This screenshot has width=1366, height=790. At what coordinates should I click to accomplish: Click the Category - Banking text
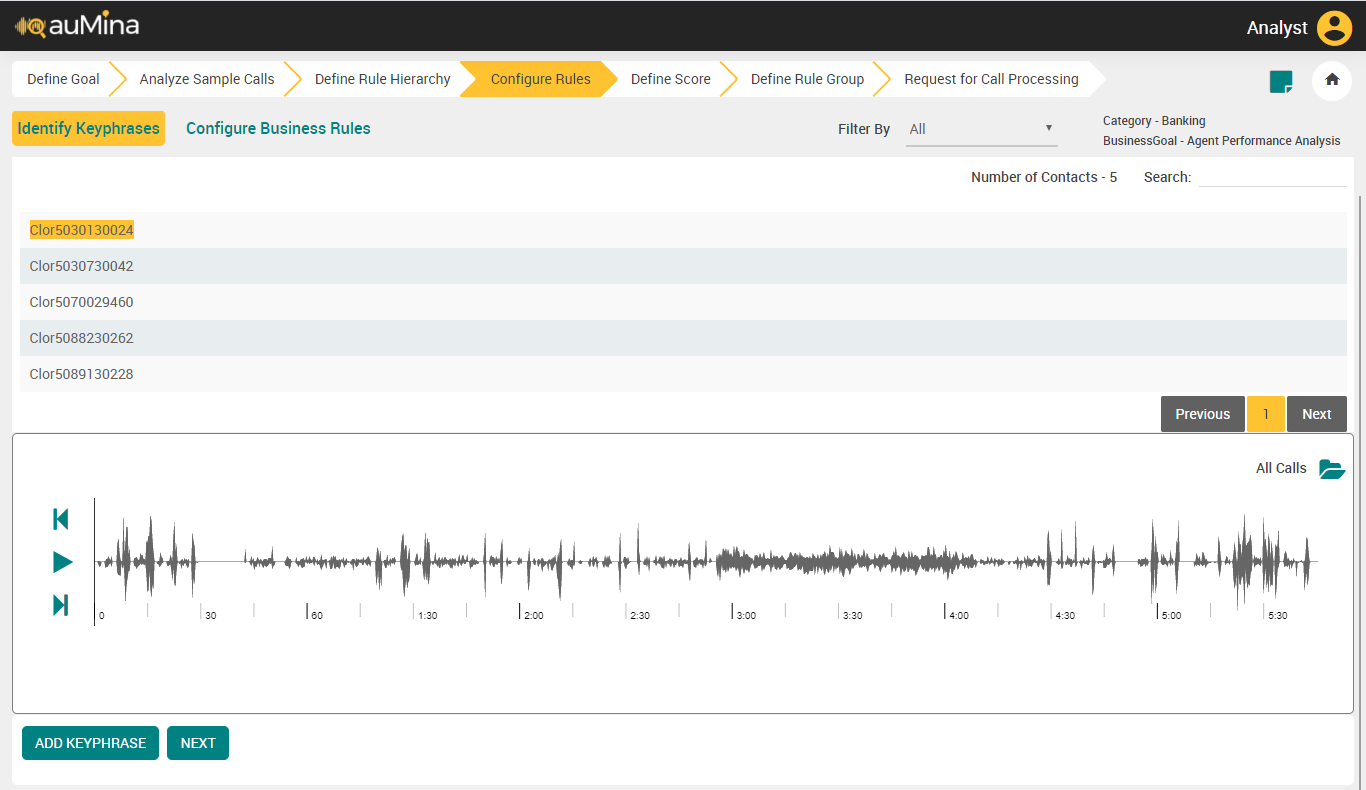1154,121
